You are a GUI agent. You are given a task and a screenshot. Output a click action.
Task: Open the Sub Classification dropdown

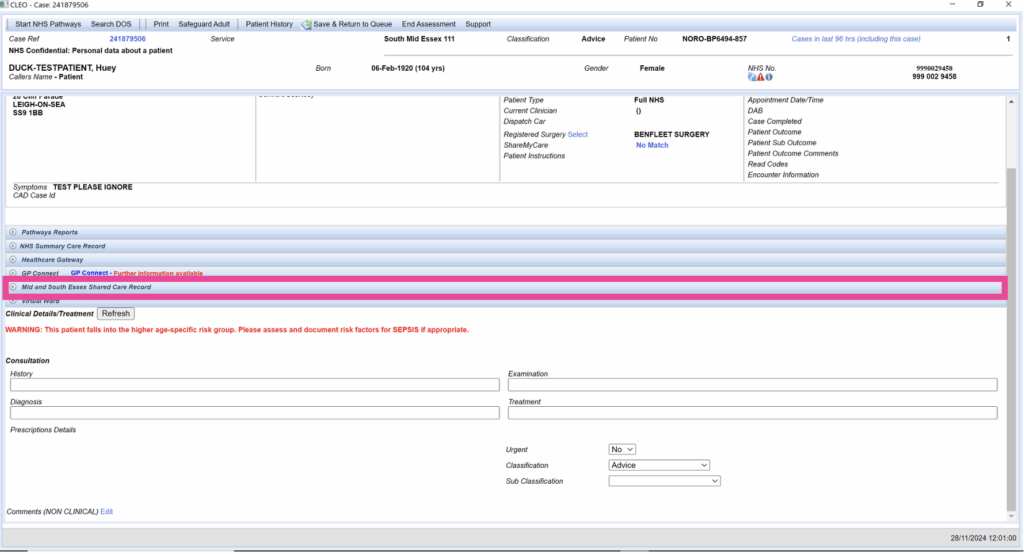pos(664,481)
